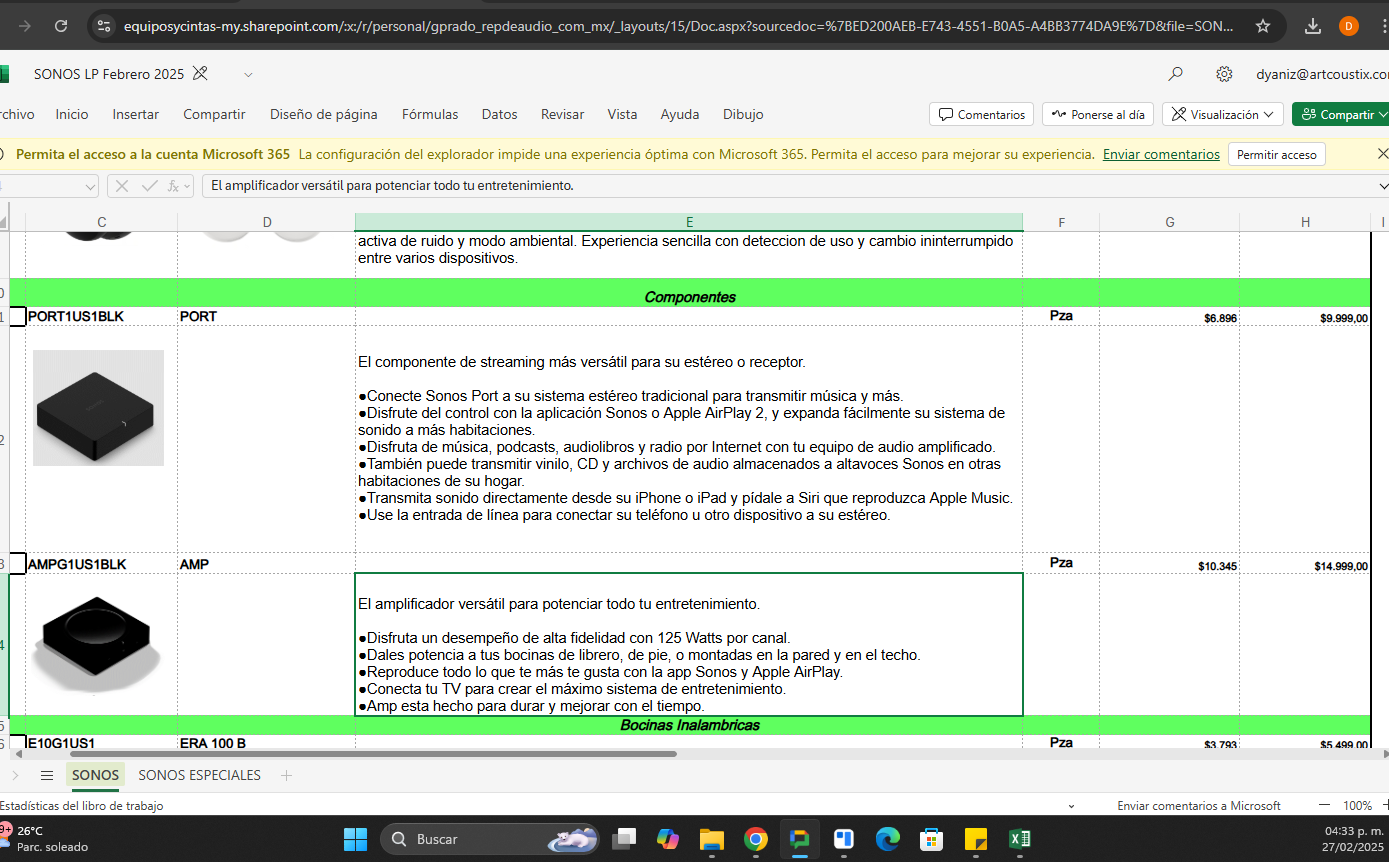
Task: Select the Sonos Amp product image
Action: point(96,645)
